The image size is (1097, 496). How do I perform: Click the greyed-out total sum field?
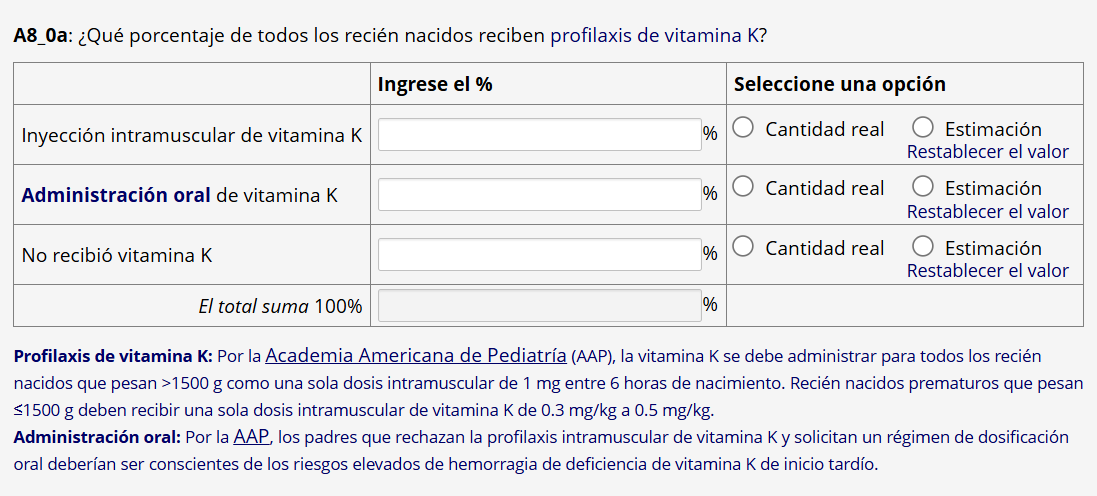(x=539, y=306)
